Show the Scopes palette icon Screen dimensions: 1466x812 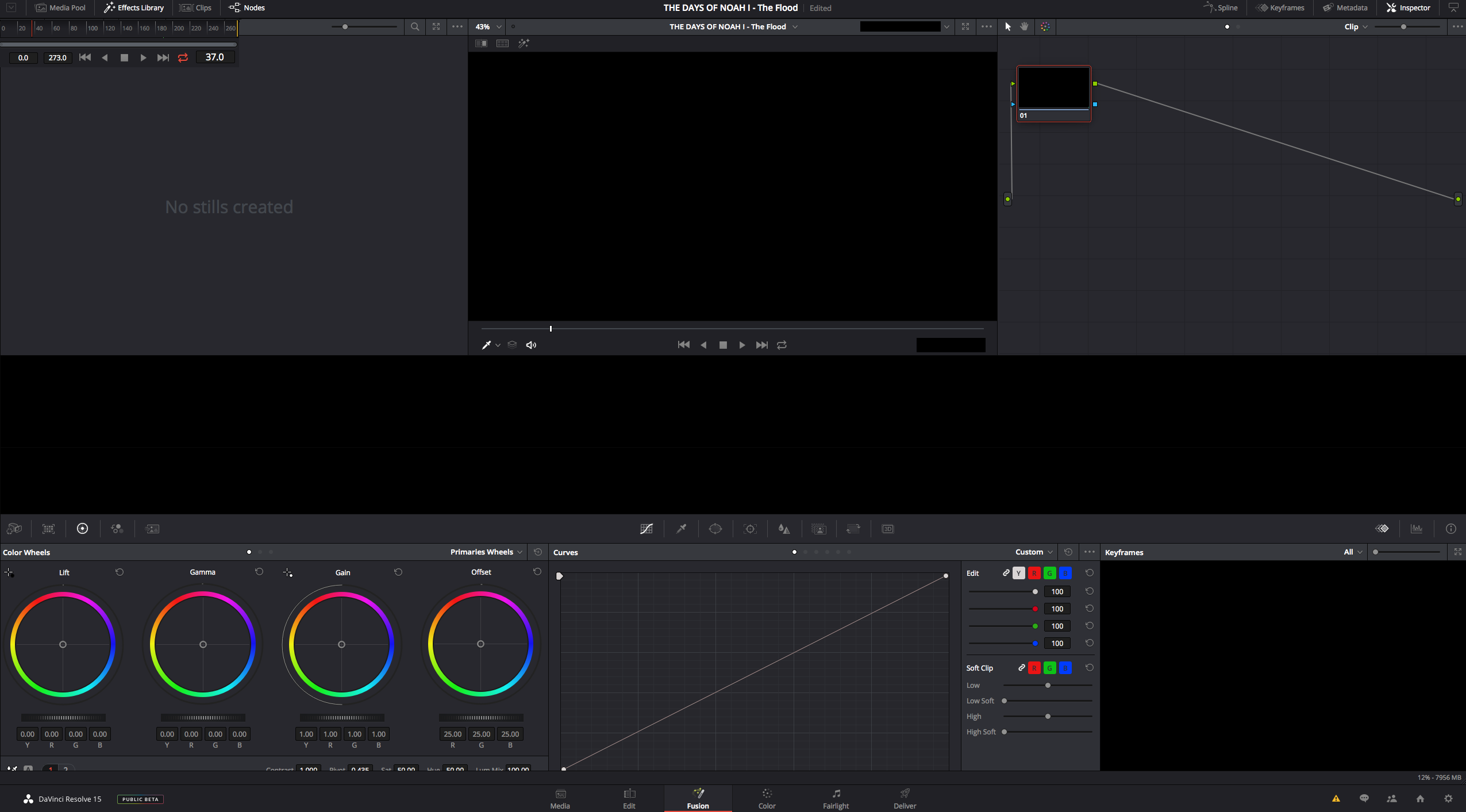tap(1417, 529)
